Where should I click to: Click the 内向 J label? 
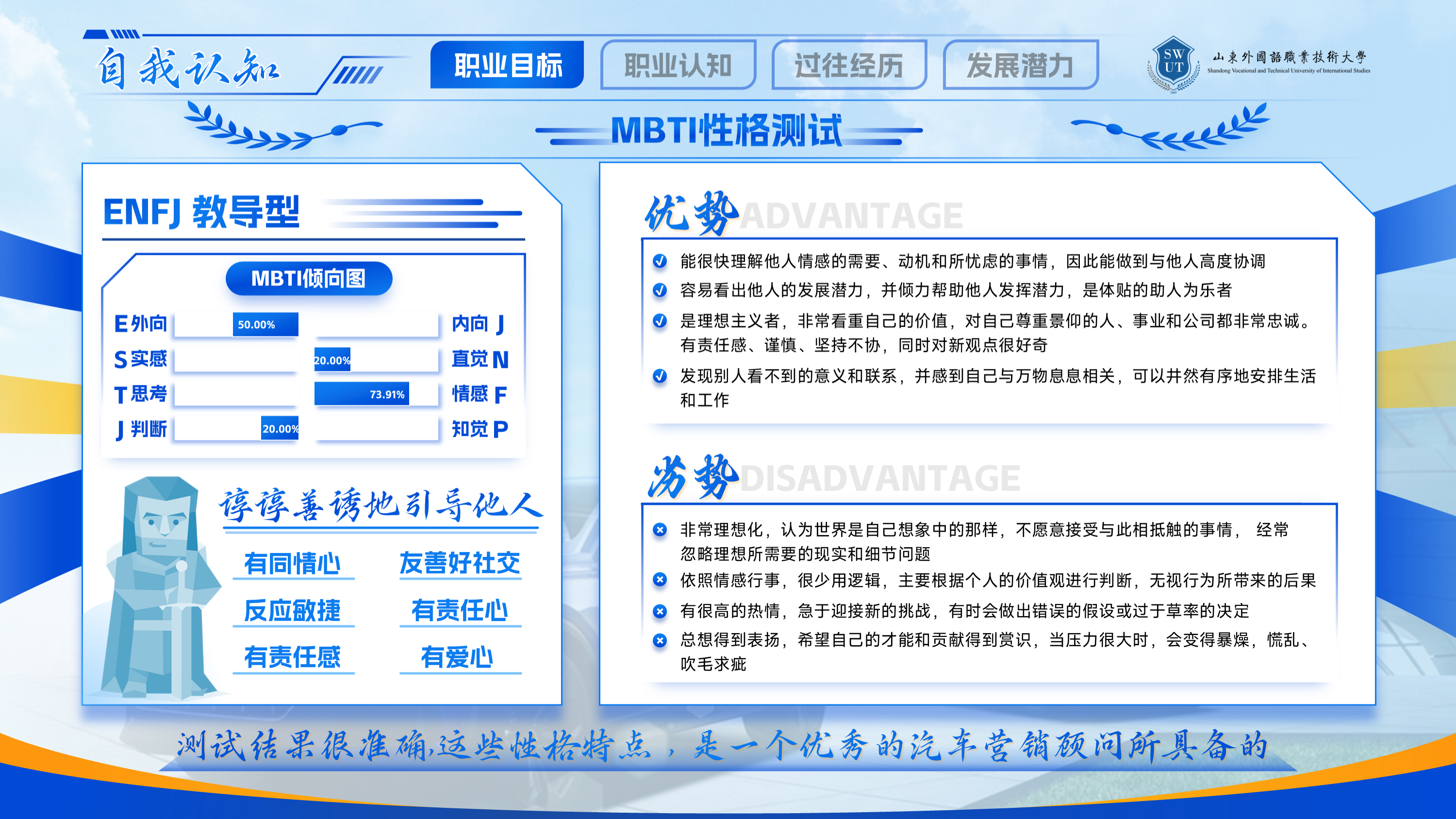coord(479,324)
